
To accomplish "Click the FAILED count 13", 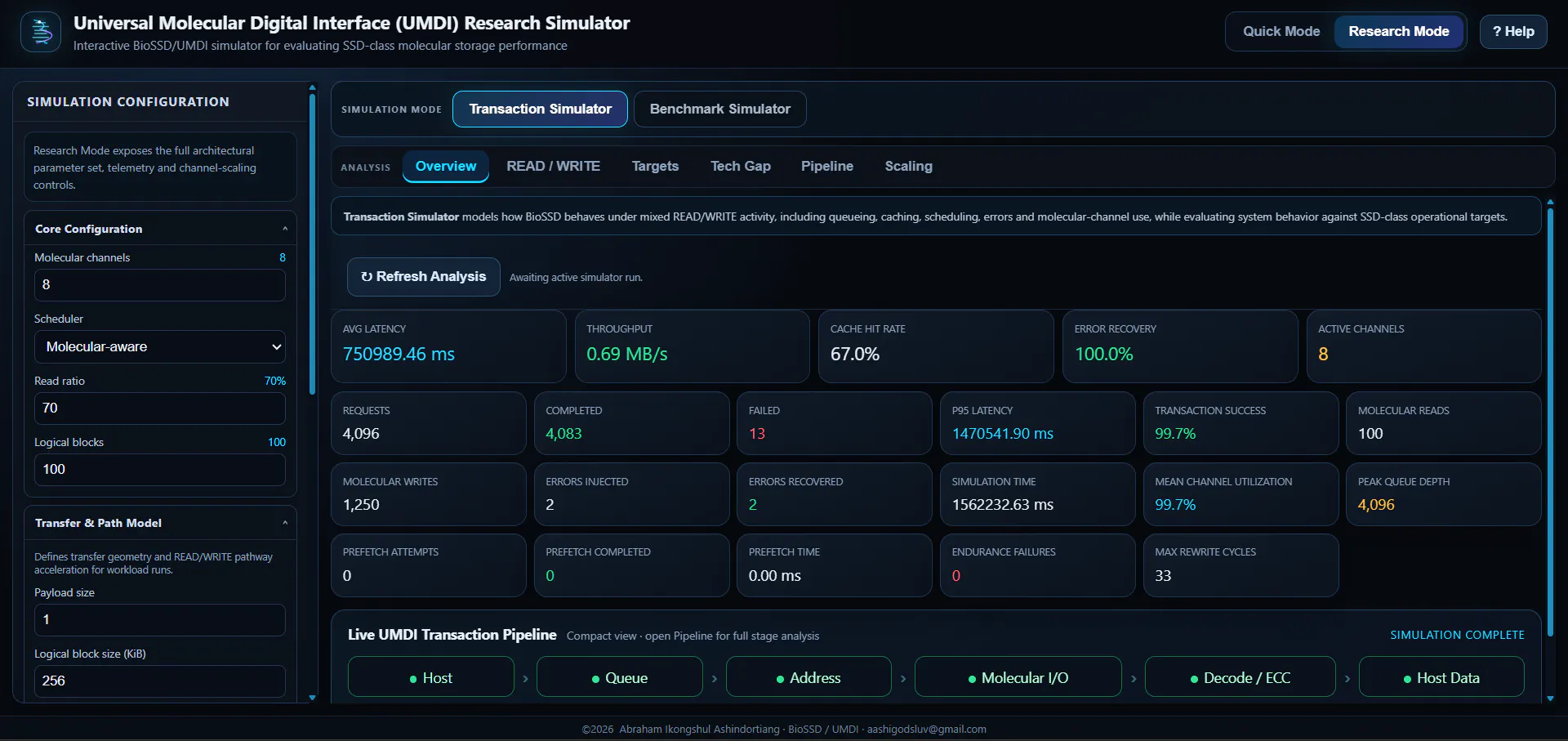I will [757, 434].
